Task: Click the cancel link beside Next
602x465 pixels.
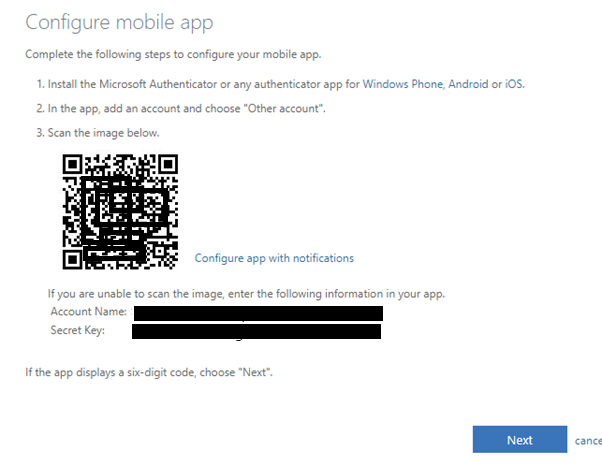Action: 588,440
